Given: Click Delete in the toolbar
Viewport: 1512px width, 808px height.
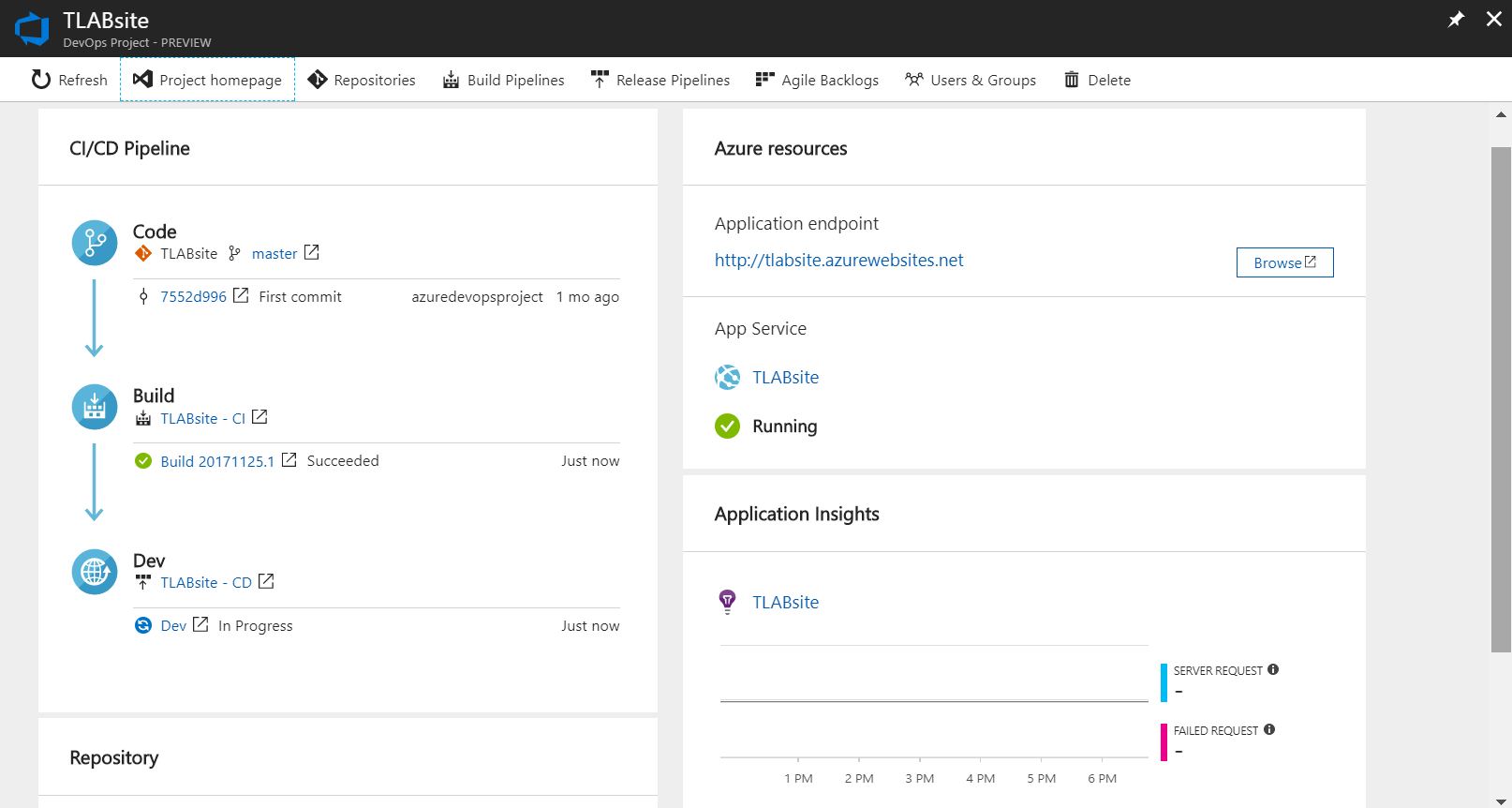Looking at the screenshot, I should (1097, 80).
